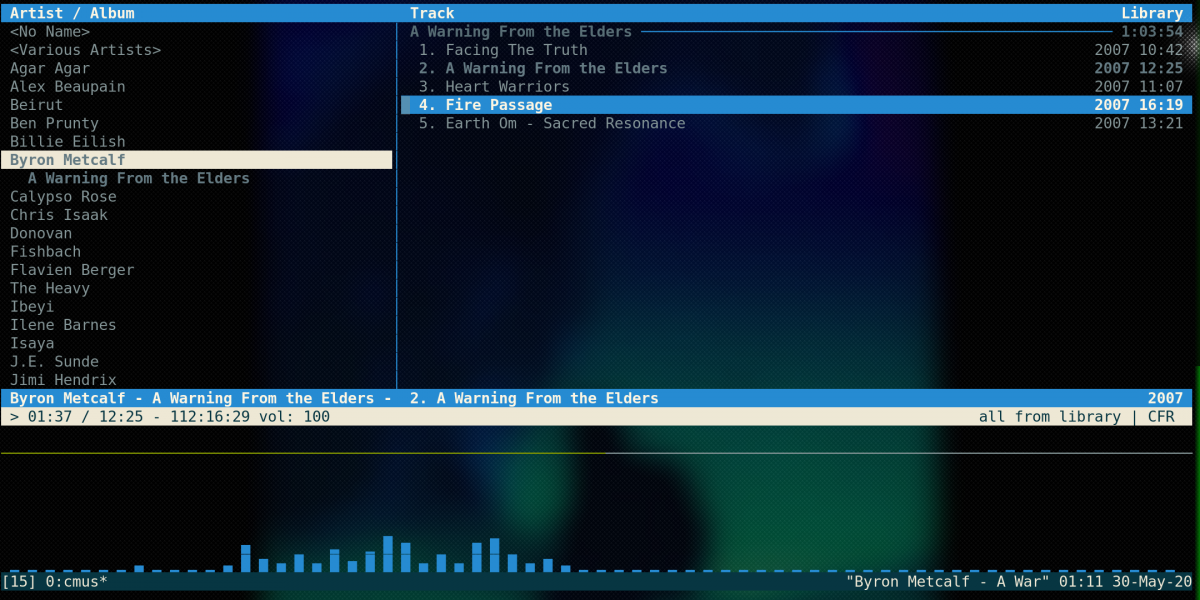1200x600 pixels.
Task: Click the play status indicator before 01:37
Action: coord(15,417)
